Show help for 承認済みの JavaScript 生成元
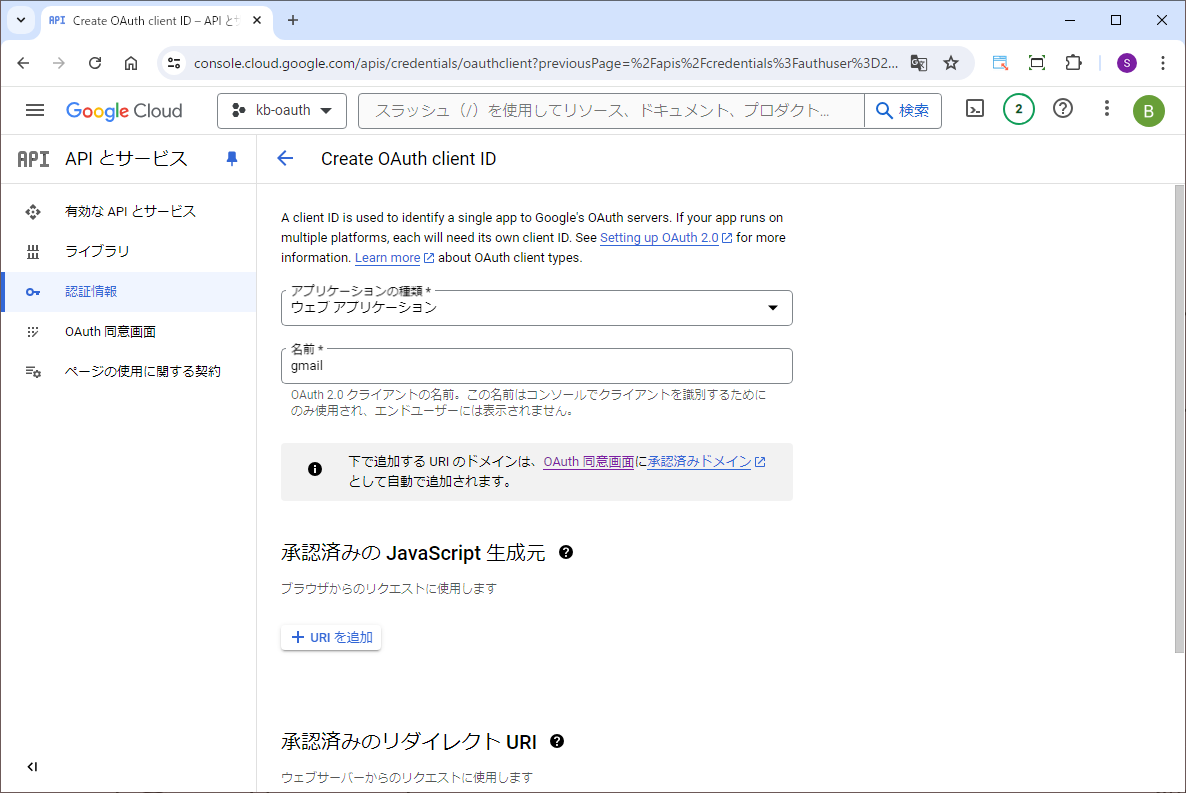 (x=566, y=552)
